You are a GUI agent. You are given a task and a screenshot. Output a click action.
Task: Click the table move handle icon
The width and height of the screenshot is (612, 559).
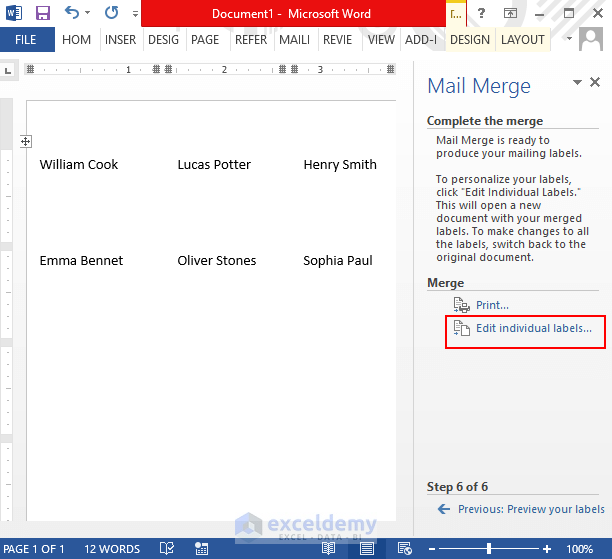coord(26,141)
